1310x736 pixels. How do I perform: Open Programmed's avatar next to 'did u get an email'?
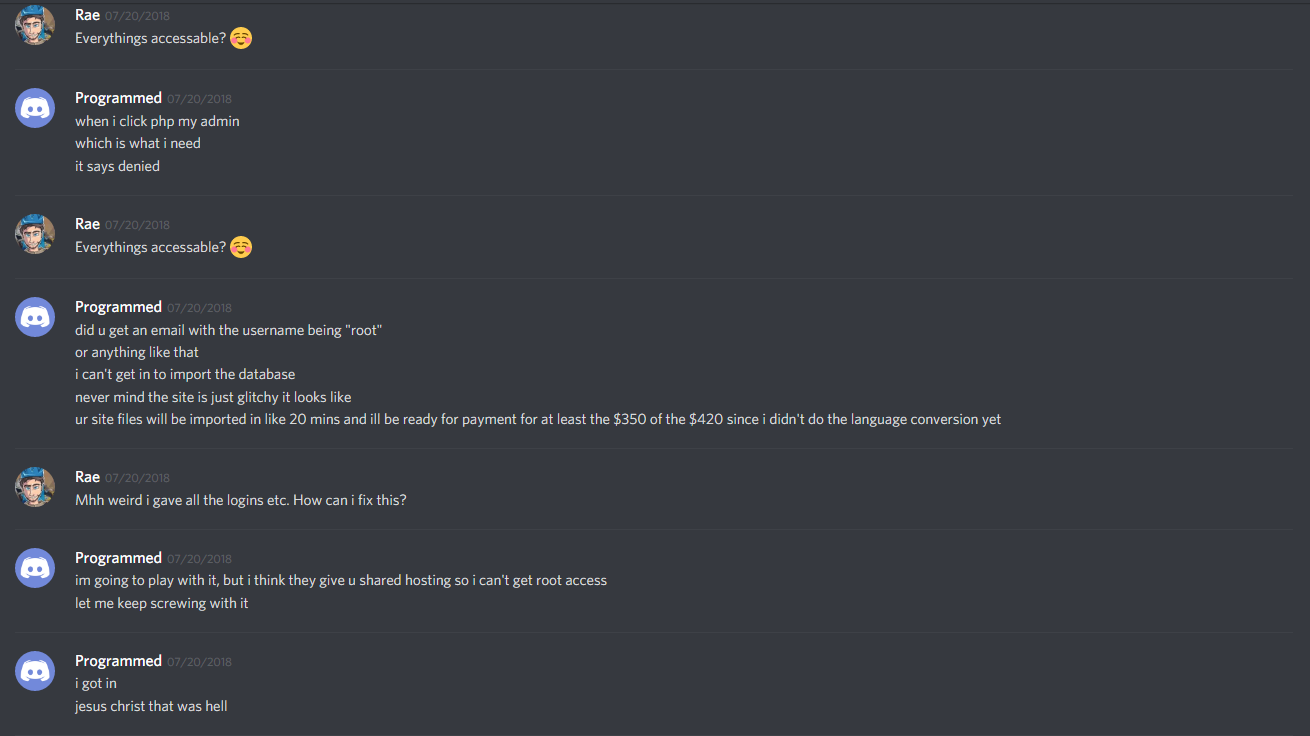[x=35, y=317]
